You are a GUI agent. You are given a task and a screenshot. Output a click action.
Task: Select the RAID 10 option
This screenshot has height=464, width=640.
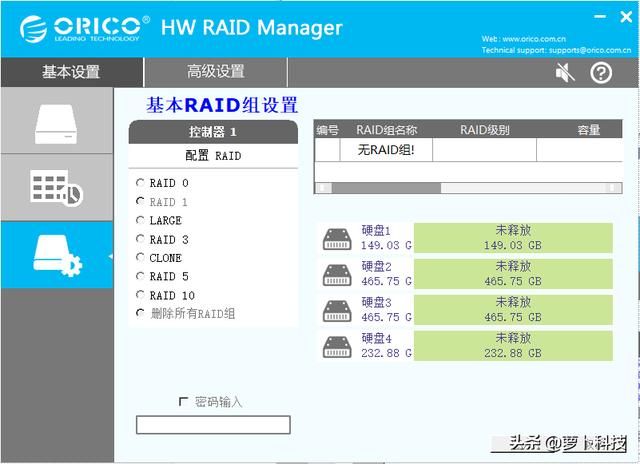tap(140, 295)
